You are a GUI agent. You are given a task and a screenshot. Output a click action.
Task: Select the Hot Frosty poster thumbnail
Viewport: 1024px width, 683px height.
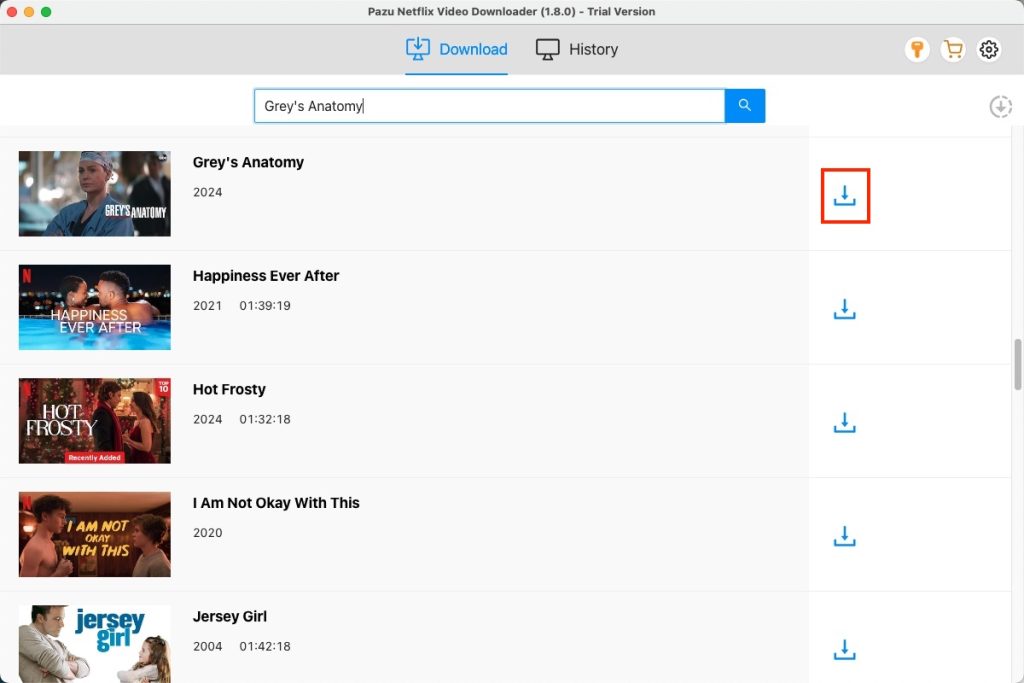pyautogui.click(x=95, y=421)
